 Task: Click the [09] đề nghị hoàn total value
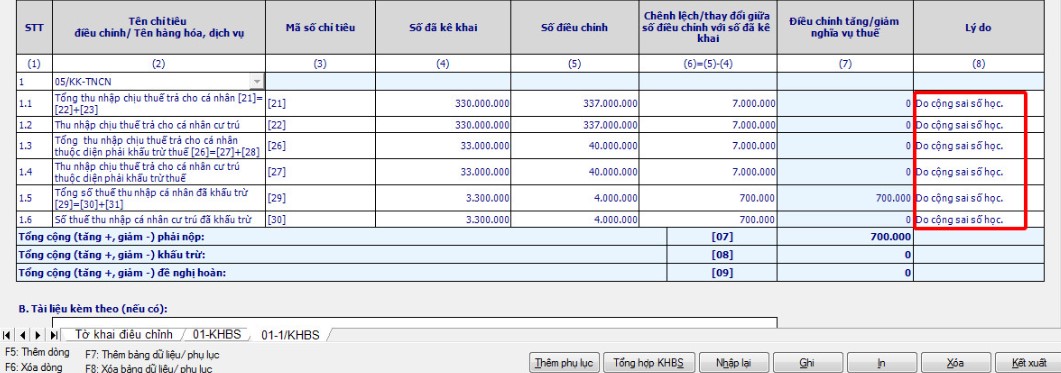[845, 272]
